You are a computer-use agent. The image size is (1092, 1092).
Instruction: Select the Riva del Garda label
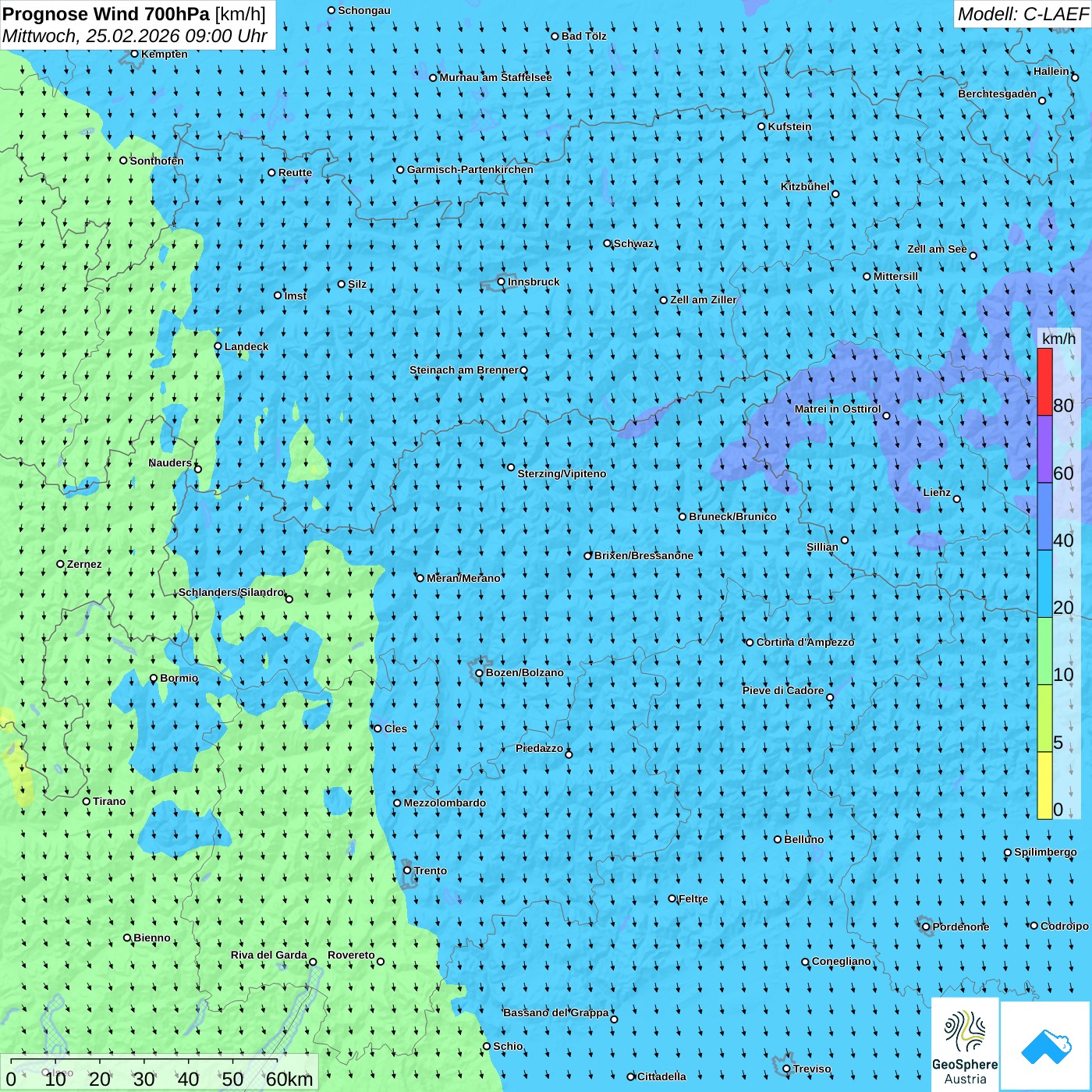(x=269, y=955)
